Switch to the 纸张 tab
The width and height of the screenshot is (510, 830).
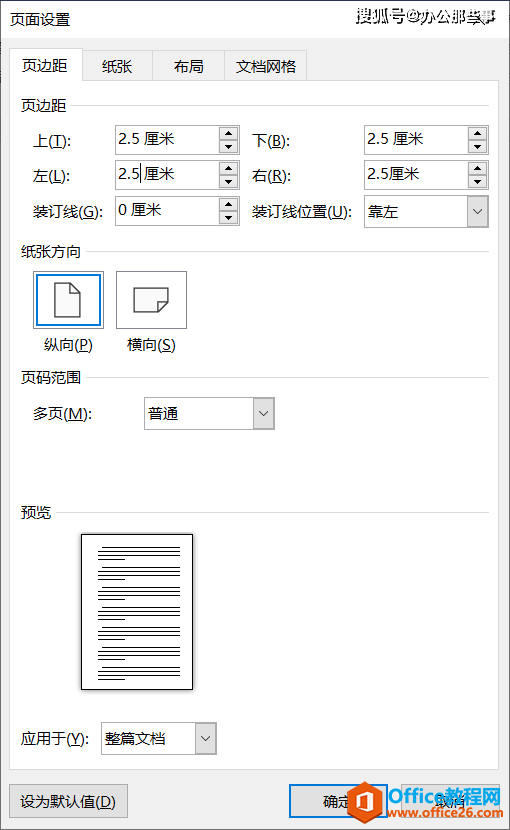[117, 66]
